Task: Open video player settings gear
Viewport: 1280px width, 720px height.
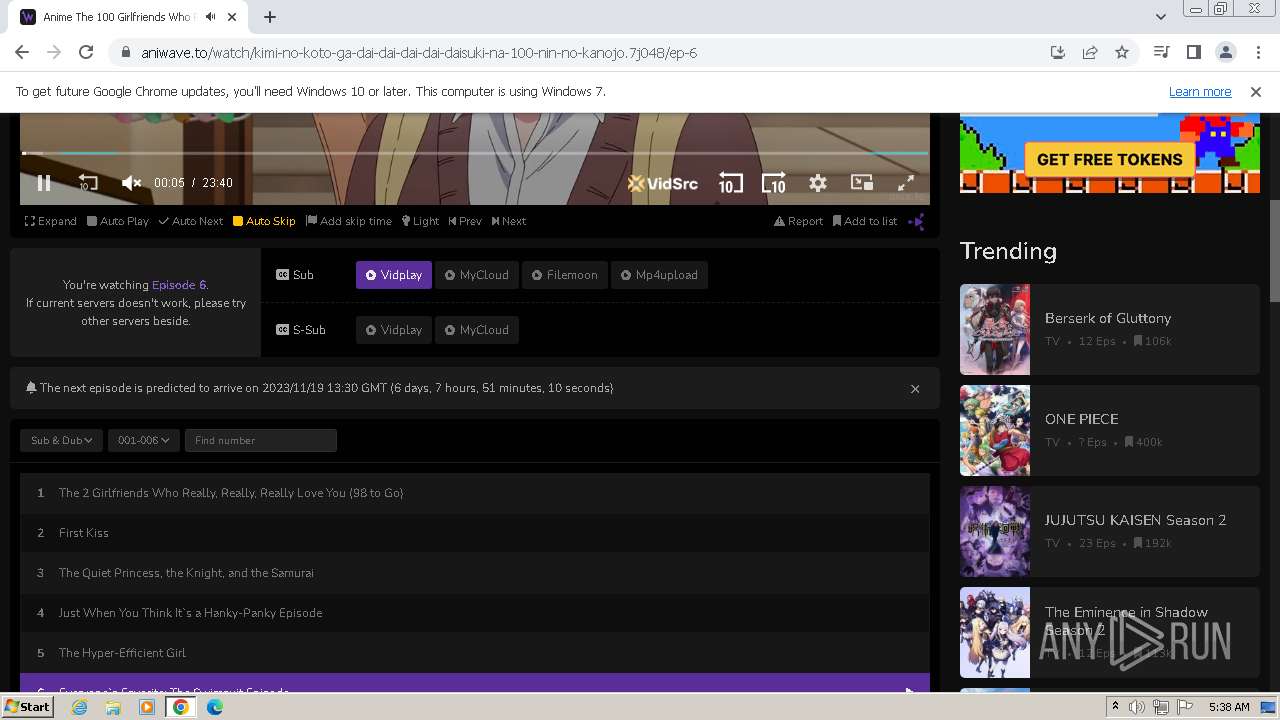Action: (818, 183)
